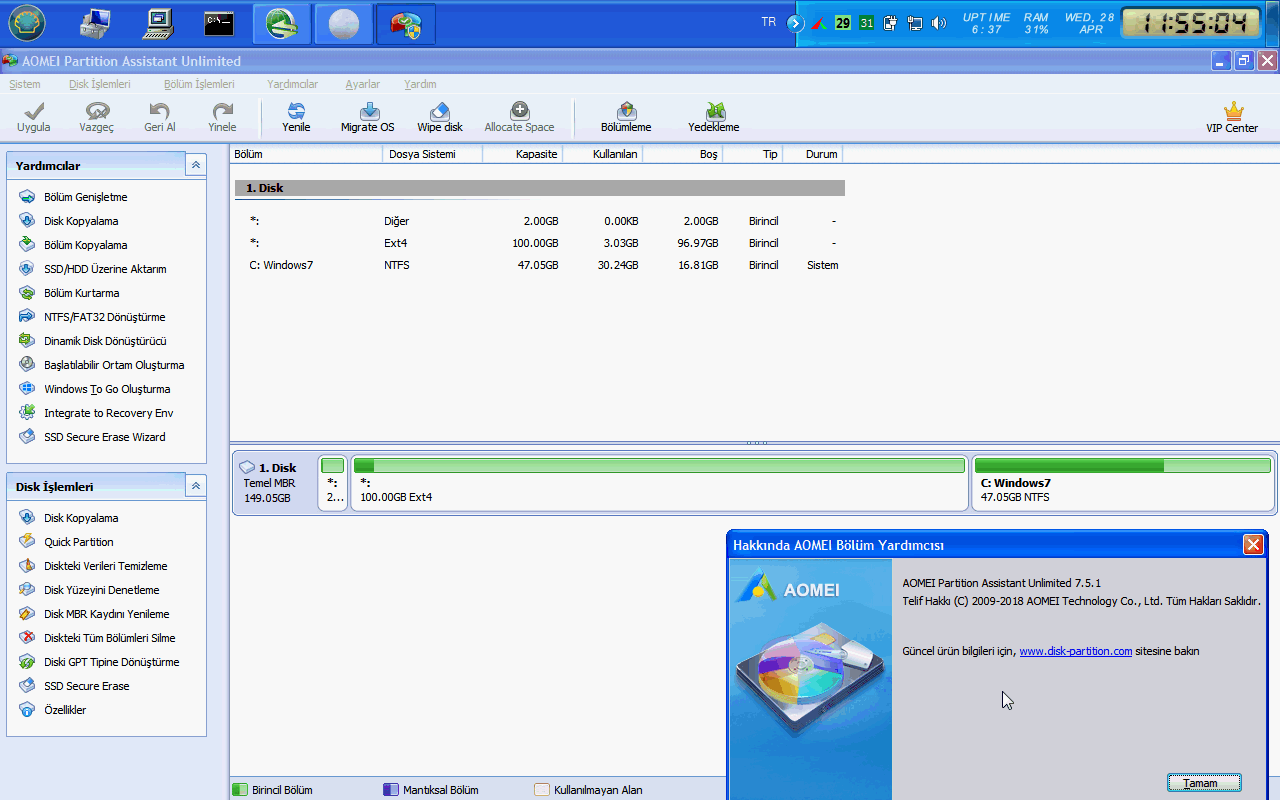Open the Bölüm İşlemleri menu
This screenshot has height=800, width=1280.
click(199, 84)
